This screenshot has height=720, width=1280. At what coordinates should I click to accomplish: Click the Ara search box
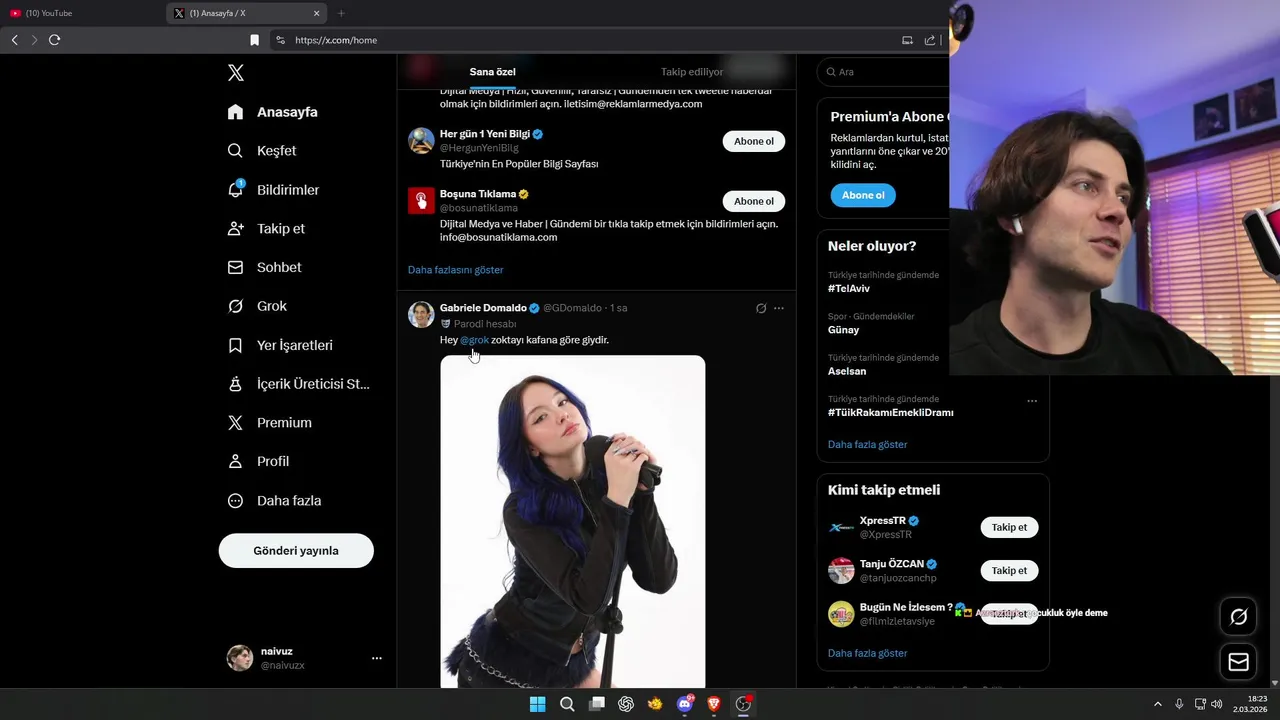point(884,72)
